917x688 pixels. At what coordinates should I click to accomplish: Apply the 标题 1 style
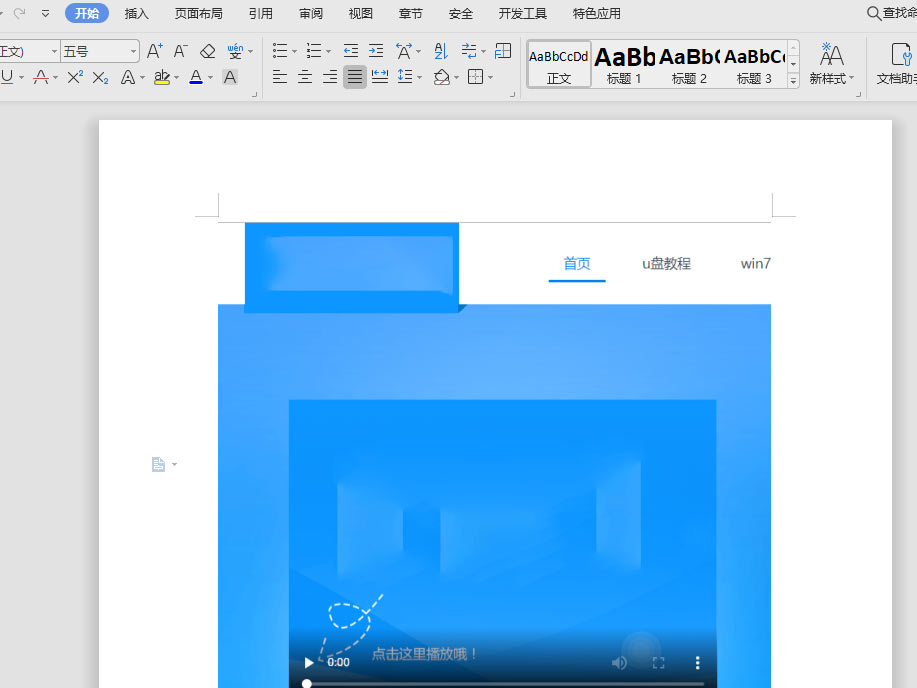[625, 62]
